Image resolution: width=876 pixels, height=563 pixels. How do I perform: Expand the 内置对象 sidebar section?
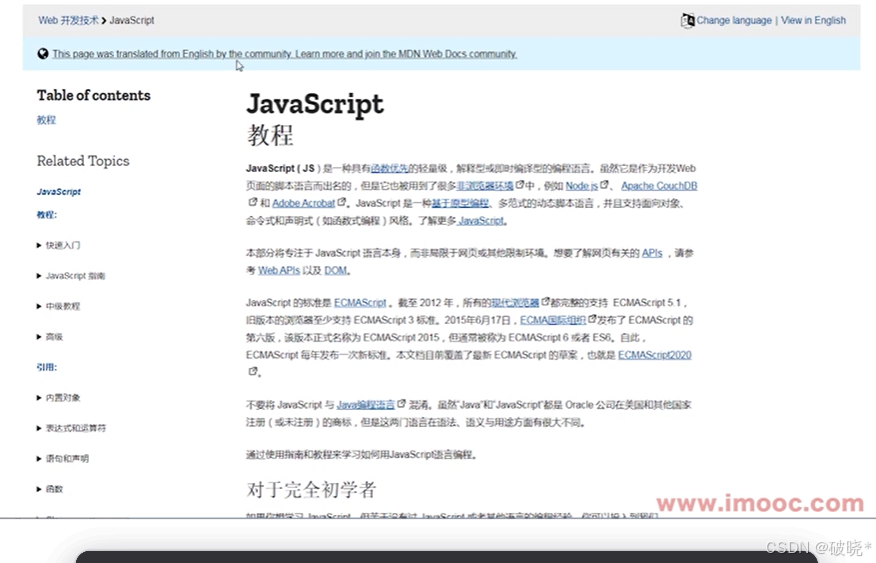(x=58, y=398)
